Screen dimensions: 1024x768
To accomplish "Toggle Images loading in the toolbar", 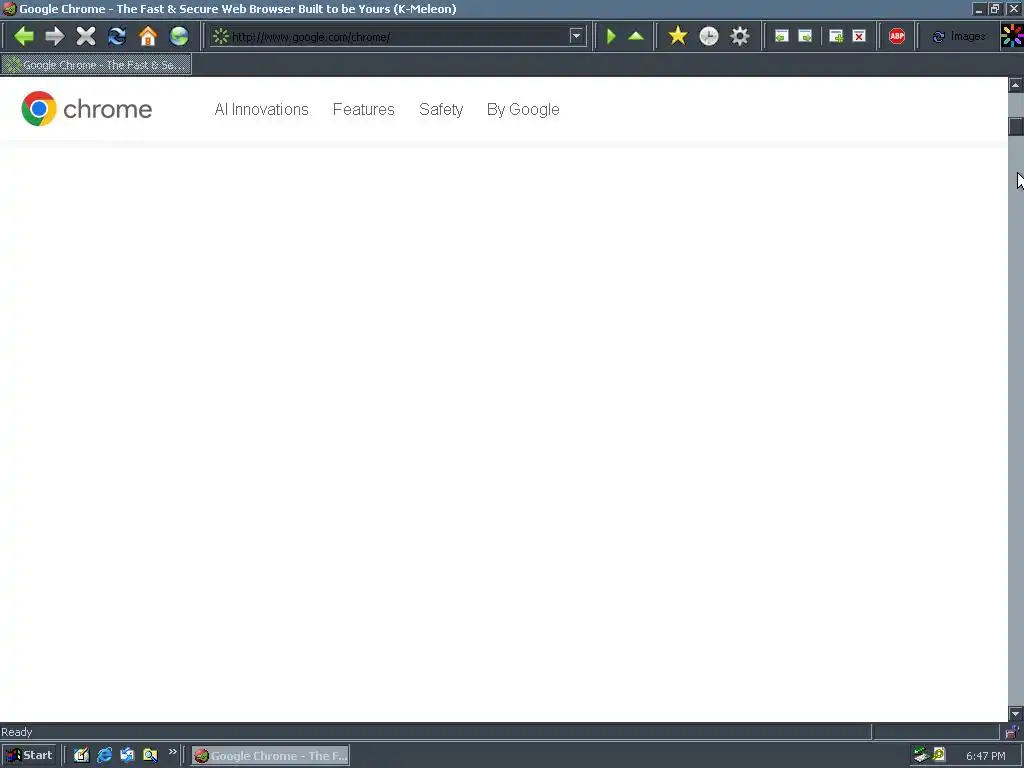I will tap(958, 37).
